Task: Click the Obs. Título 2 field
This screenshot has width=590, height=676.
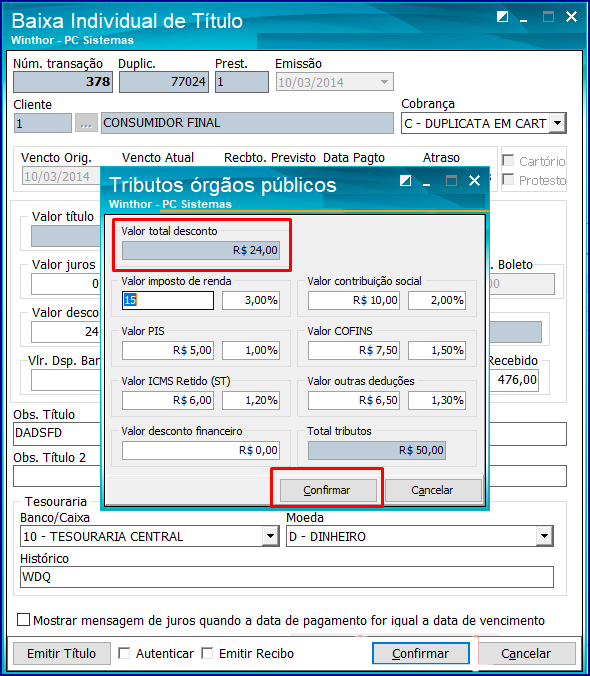Action: (x=57, y=476)
